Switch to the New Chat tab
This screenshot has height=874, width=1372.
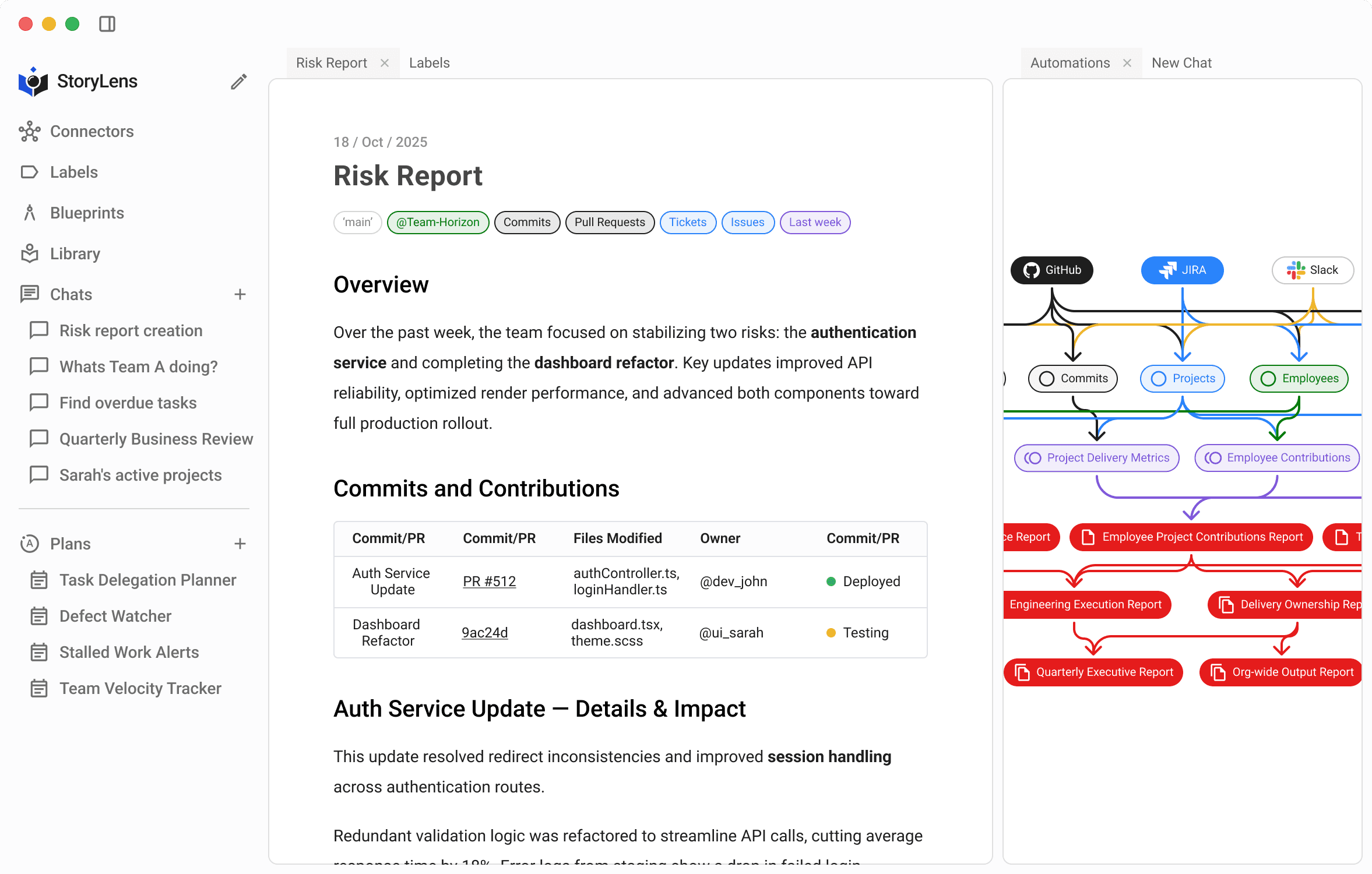pos(1181,63)
